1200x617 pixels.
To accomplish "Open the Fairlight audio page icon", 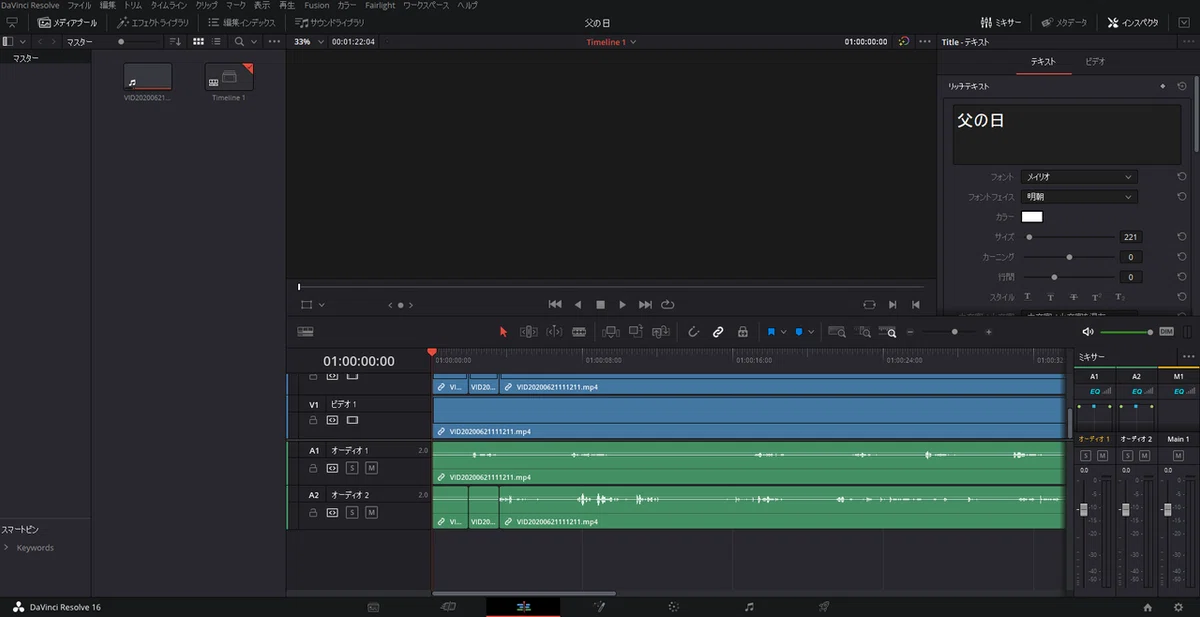I will (x=749, y=606).
